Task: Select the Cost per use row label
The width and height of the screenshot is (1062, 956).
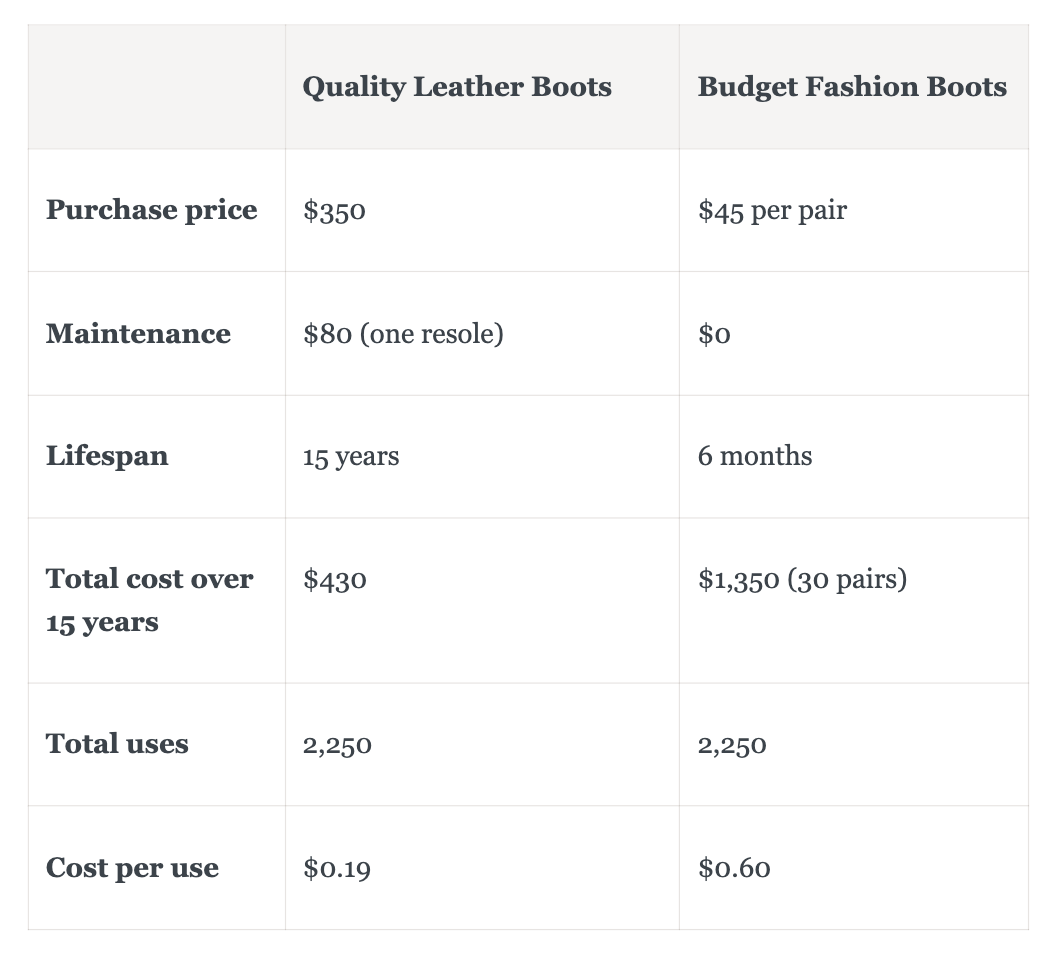Action: pyautogui.click(x=132, y=868)
